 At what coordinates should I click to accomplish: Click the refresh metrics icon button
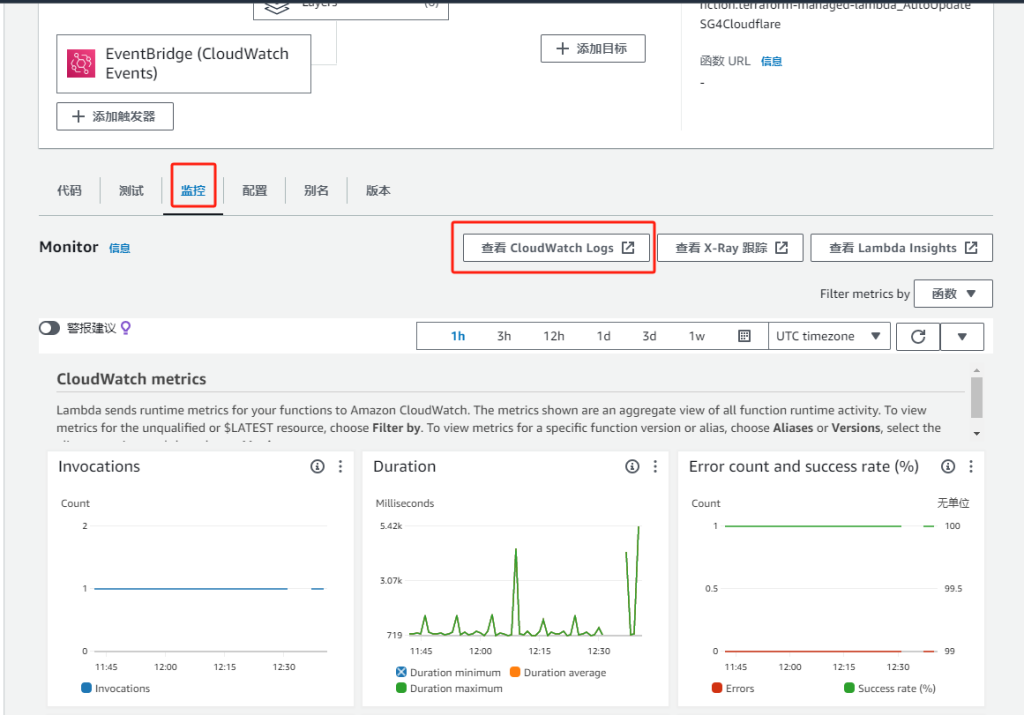click(x=917, y=337)
